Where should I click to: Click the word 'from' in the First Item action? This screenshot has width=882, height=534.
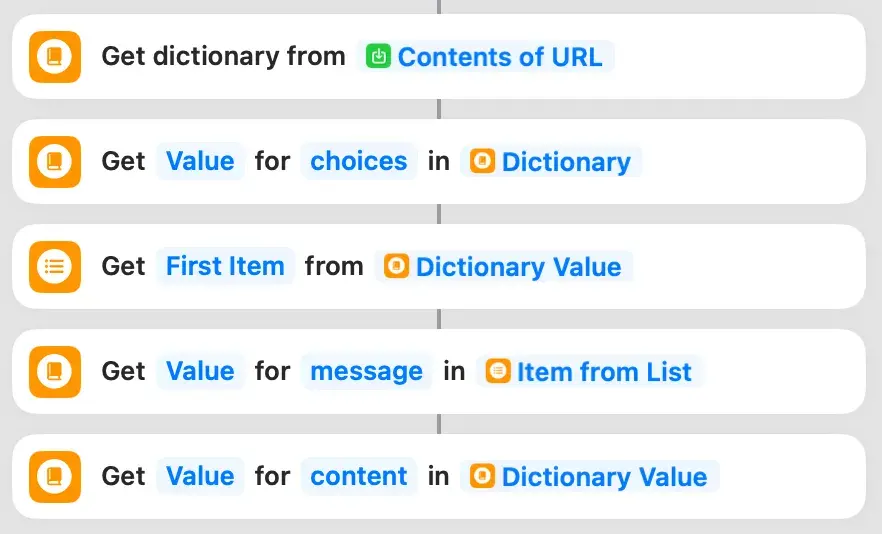334,267
